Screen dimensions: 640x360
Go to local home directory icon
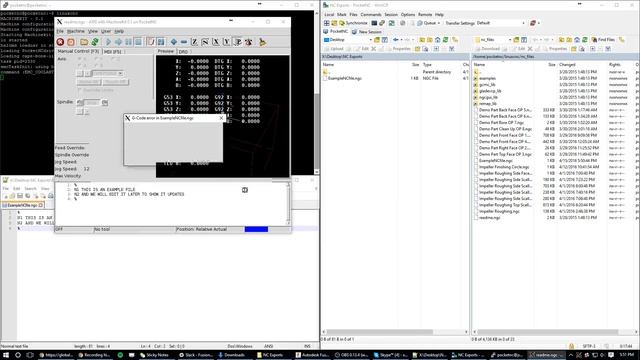(x=438, y=40)
